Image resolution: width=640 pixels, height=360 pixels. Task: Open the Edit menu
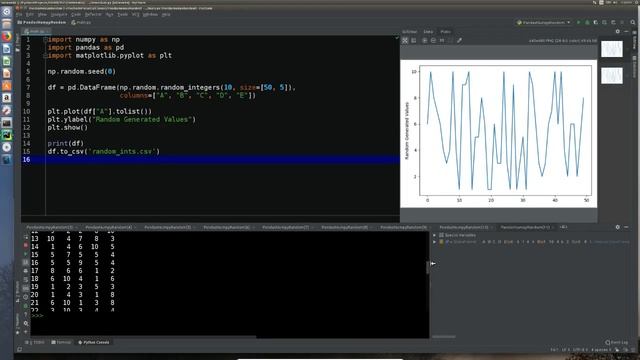pos(30,14)
